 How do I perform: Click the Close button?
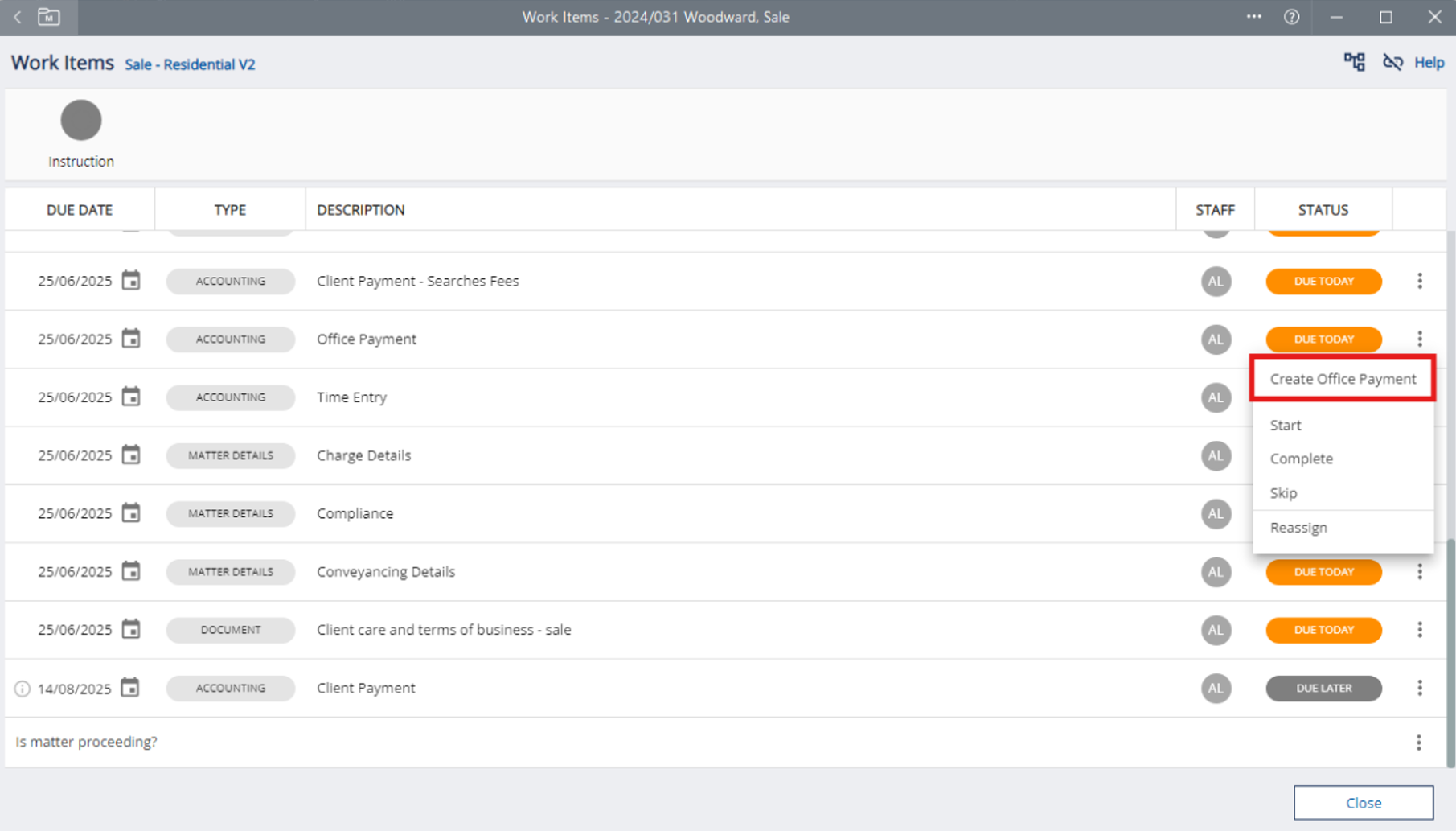tap(1363, 803)
